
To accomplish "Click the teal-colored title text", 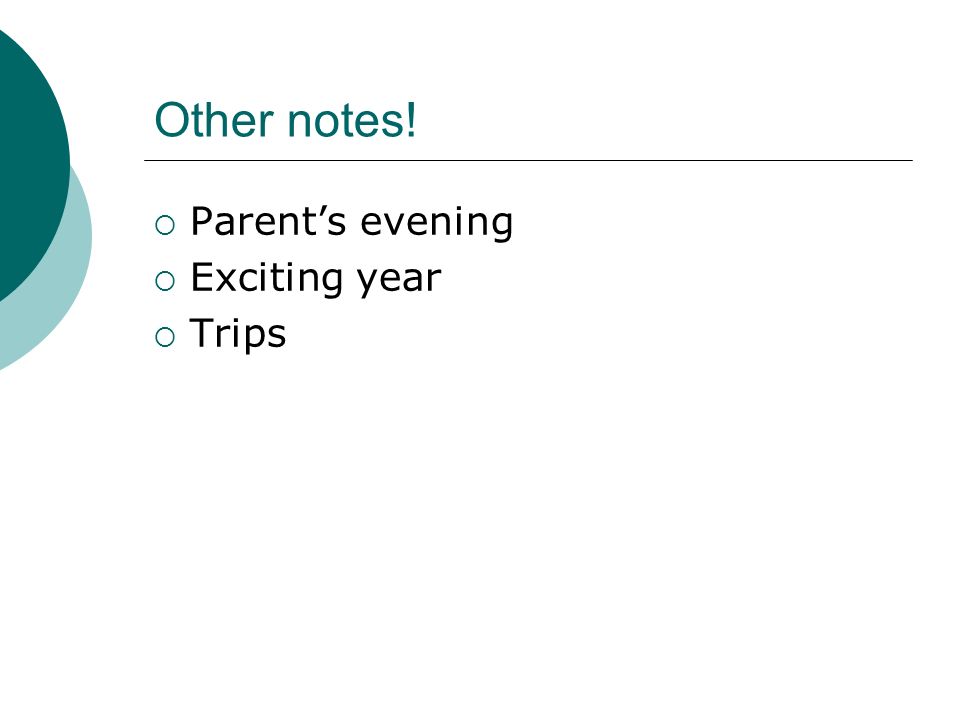I will (285, 120).
